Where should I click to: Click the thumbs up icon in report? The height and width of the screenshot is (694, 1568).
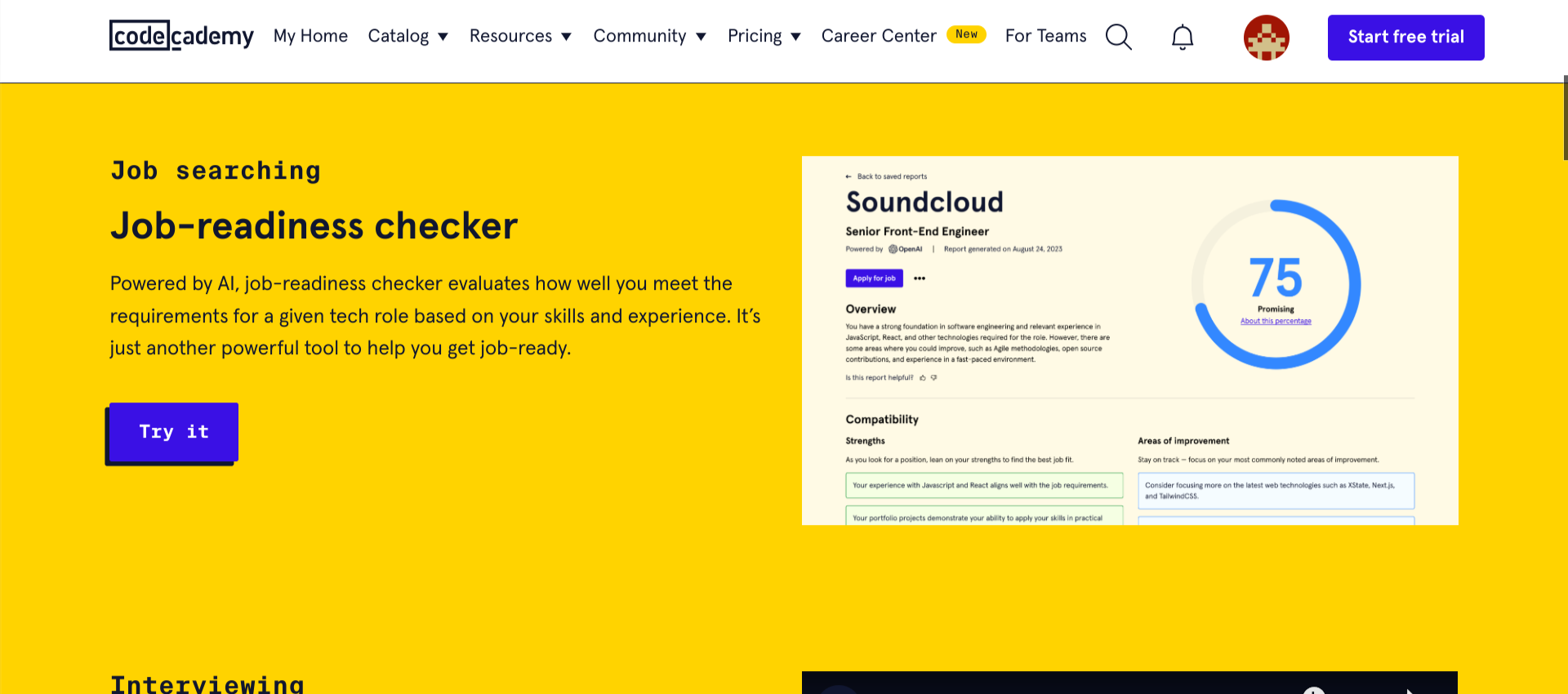[x=923, y=378]
